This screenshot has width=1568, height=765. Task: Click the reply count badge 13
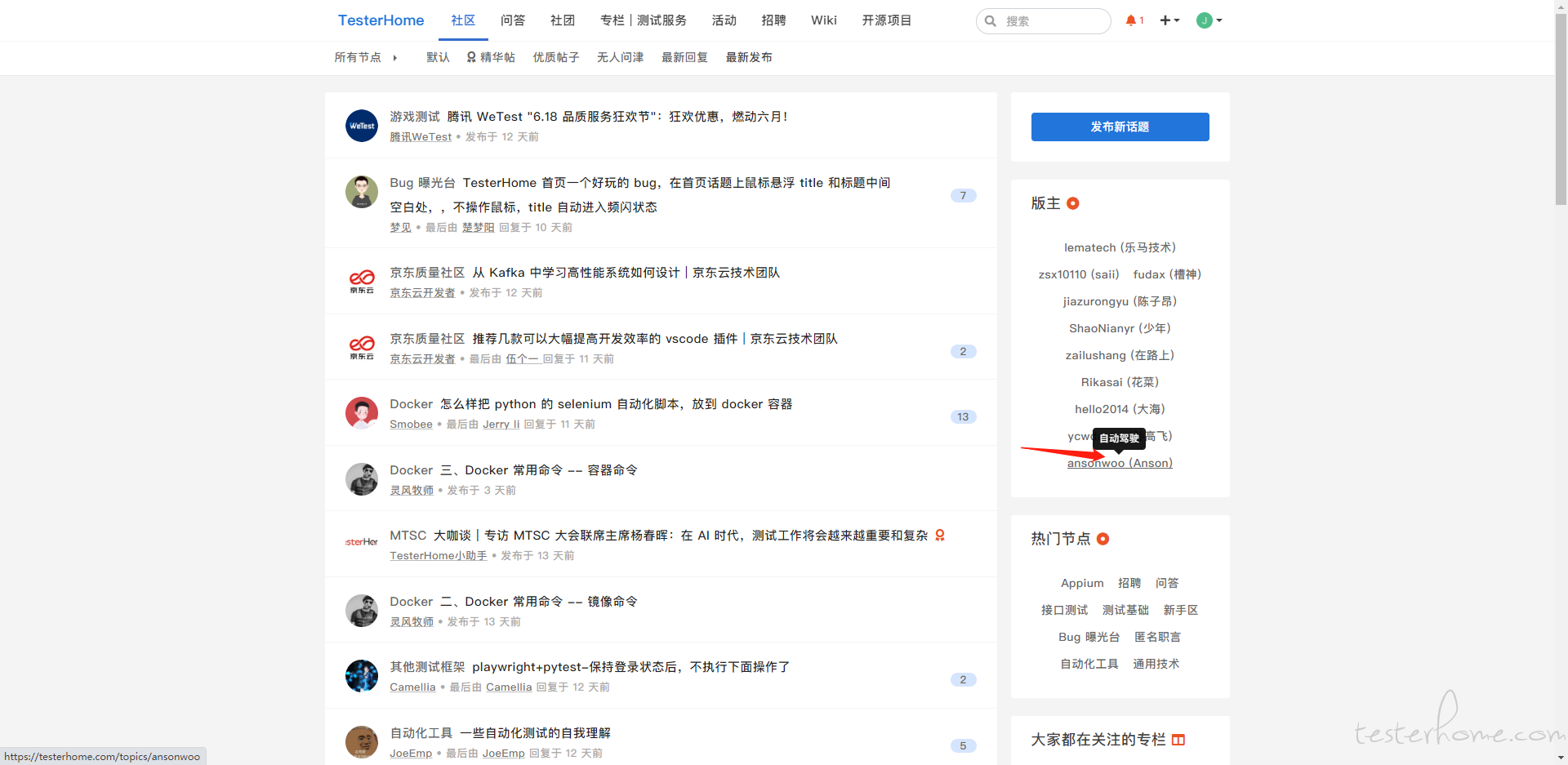(963, 416)
